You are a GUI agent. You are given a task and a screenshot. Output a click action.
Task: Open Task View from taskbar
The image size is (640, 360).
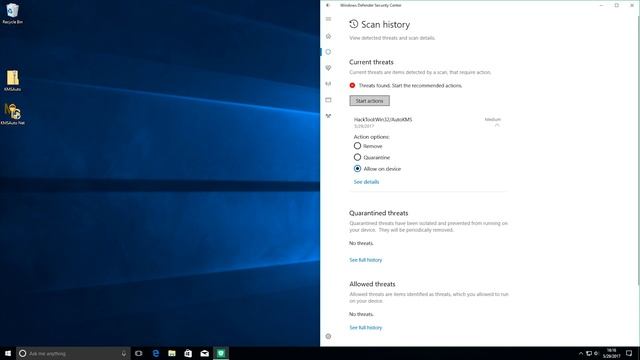click(139, 353)
